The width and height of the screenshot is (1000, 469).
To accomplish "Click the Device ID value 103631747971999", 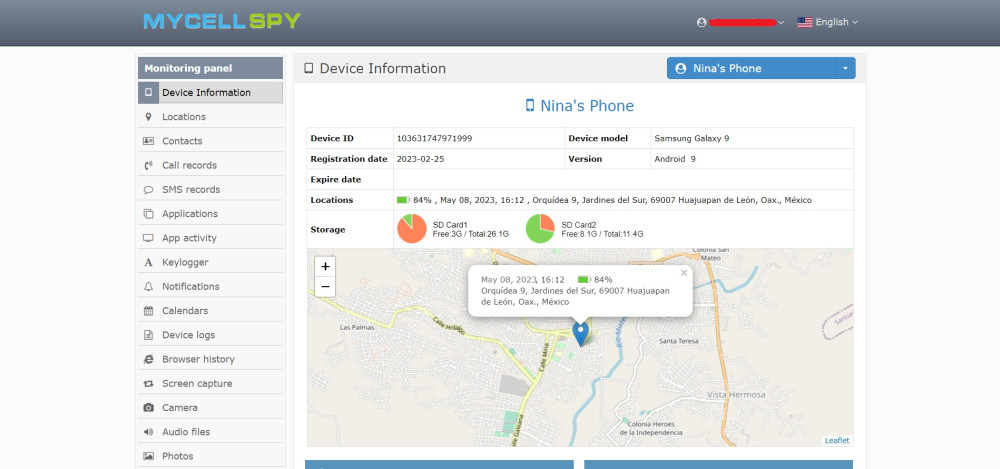I will click(x=434, y=138).
